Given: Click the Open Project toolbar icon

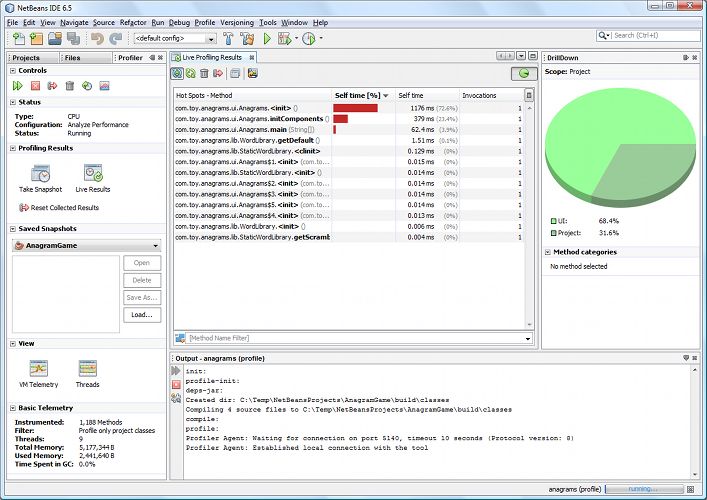Looking at the screenshot, I should 55,39.
